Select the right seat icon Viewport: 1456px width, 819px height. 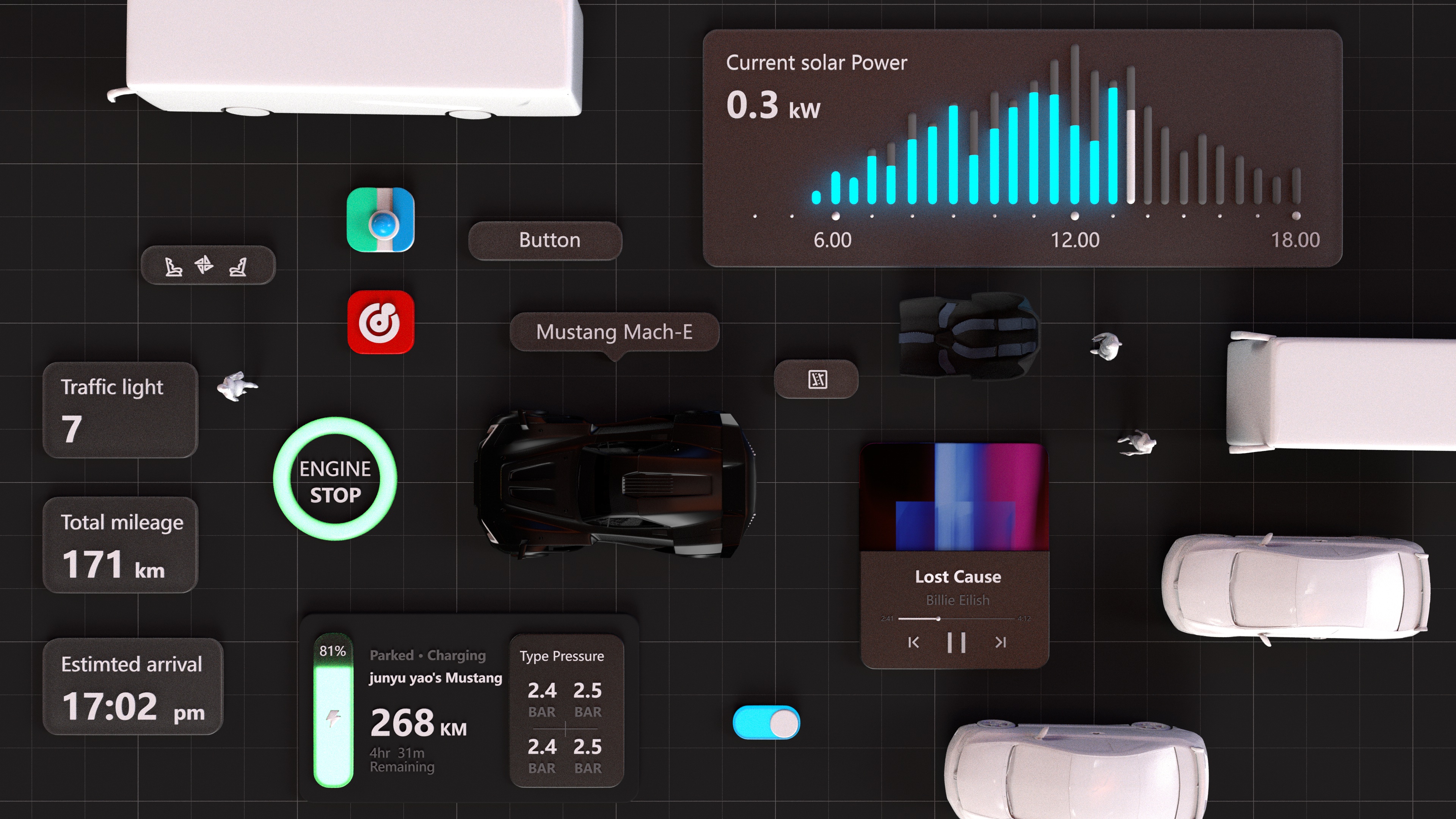(x=238, y=266)
